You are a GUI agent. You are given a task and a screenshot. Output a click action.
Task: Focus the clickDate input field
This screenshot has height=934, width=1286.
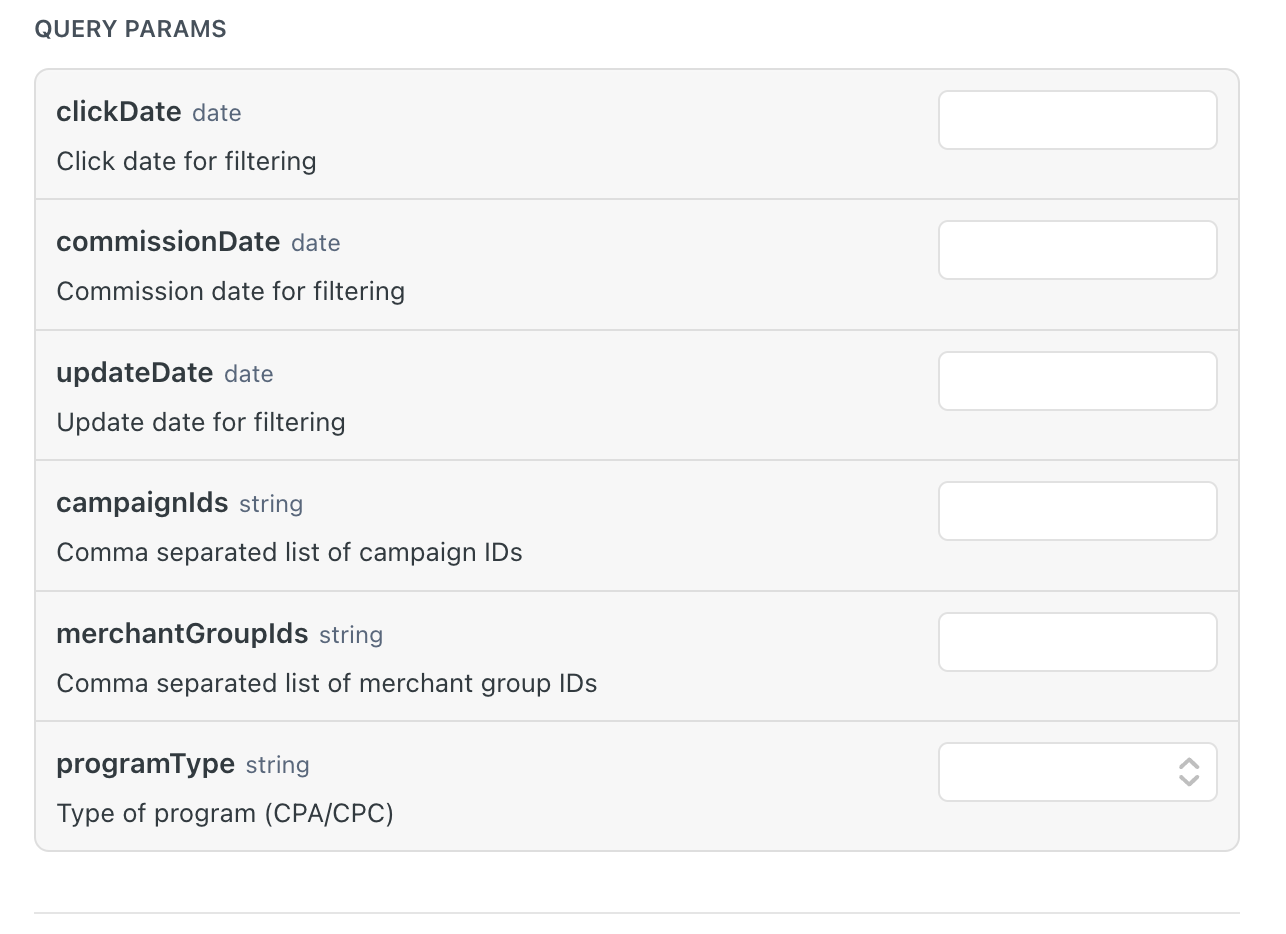(x=1077, y=120)
